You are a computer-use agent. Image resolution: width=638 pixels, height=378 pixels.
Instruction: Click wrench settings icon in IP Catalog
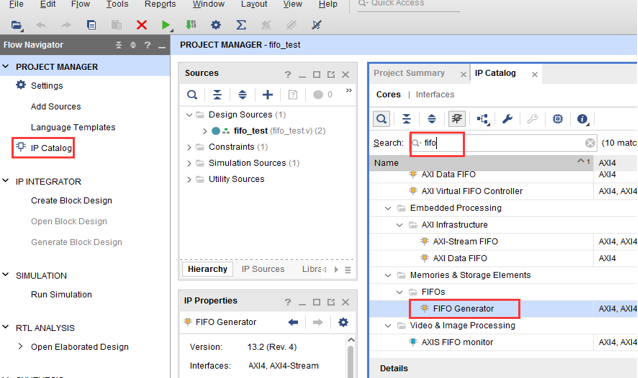(507, 119)
